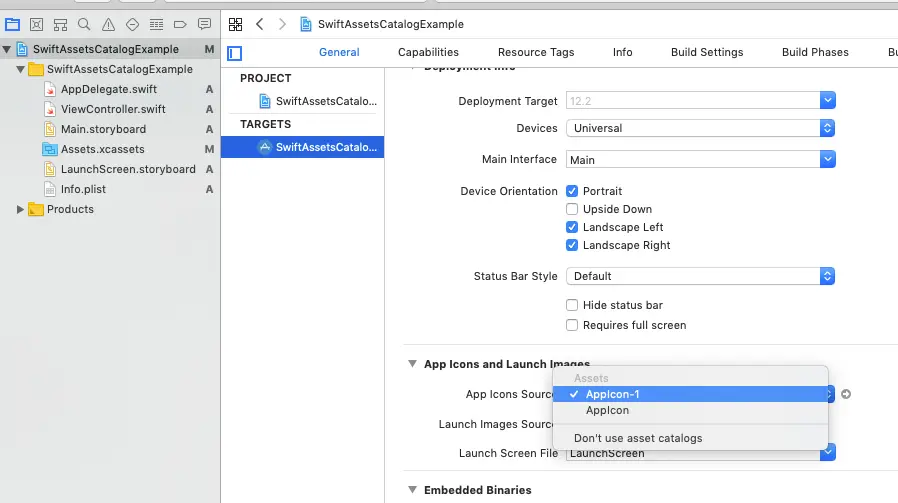
Task: Open the Breakpoint navigator icon
Action: coord(180,25)
